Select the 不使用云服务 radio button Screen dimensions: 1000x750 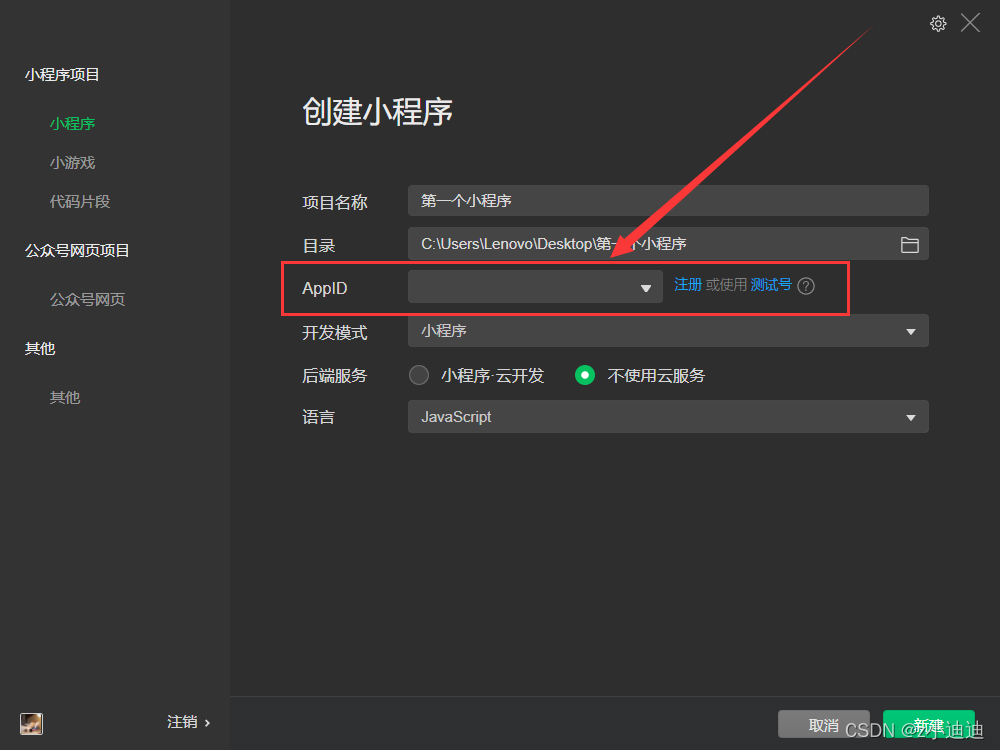click(x=584, y=375)
